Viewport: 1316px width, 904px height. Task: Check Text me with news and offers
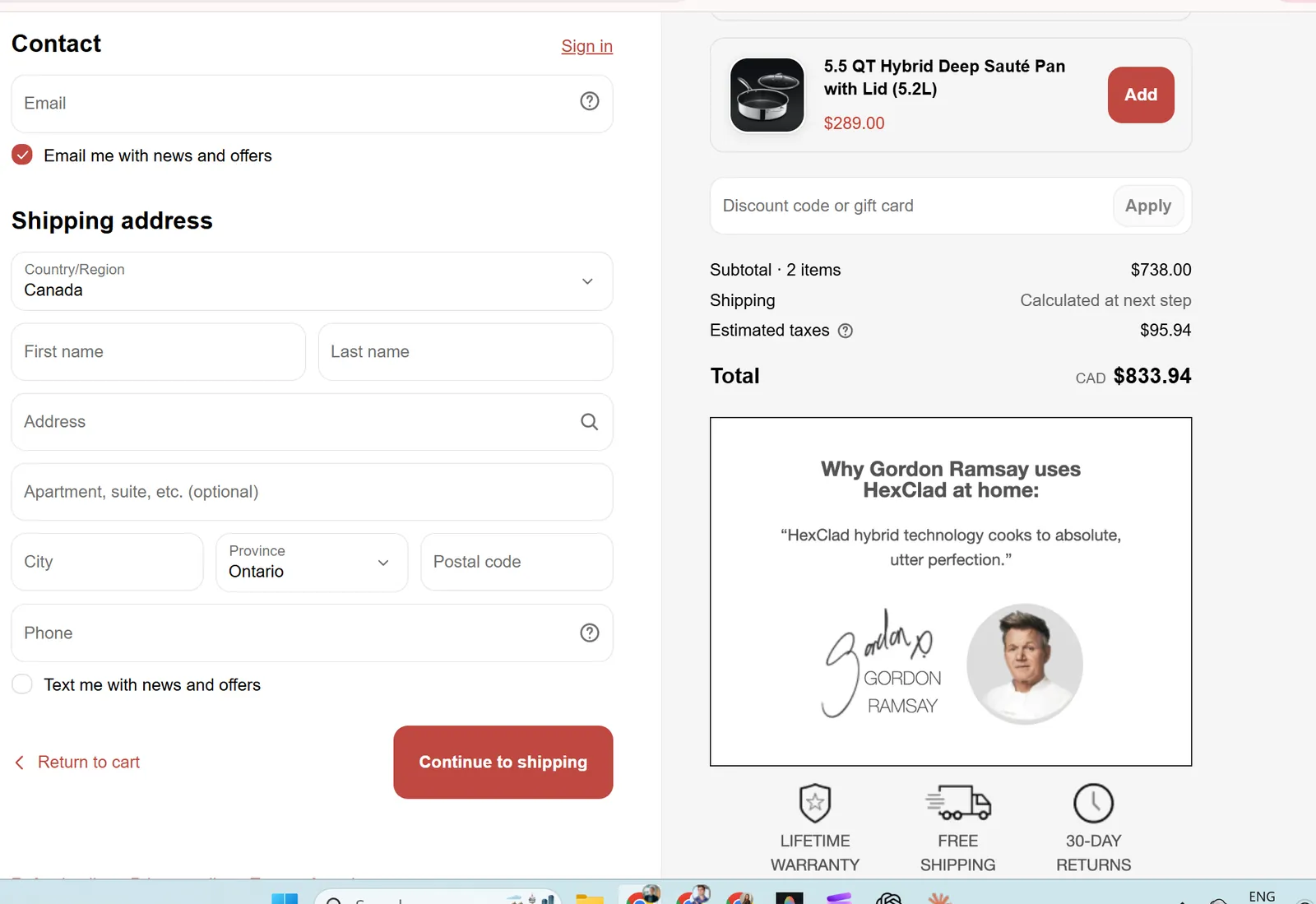pyautogui.click(x=22, y=684)
